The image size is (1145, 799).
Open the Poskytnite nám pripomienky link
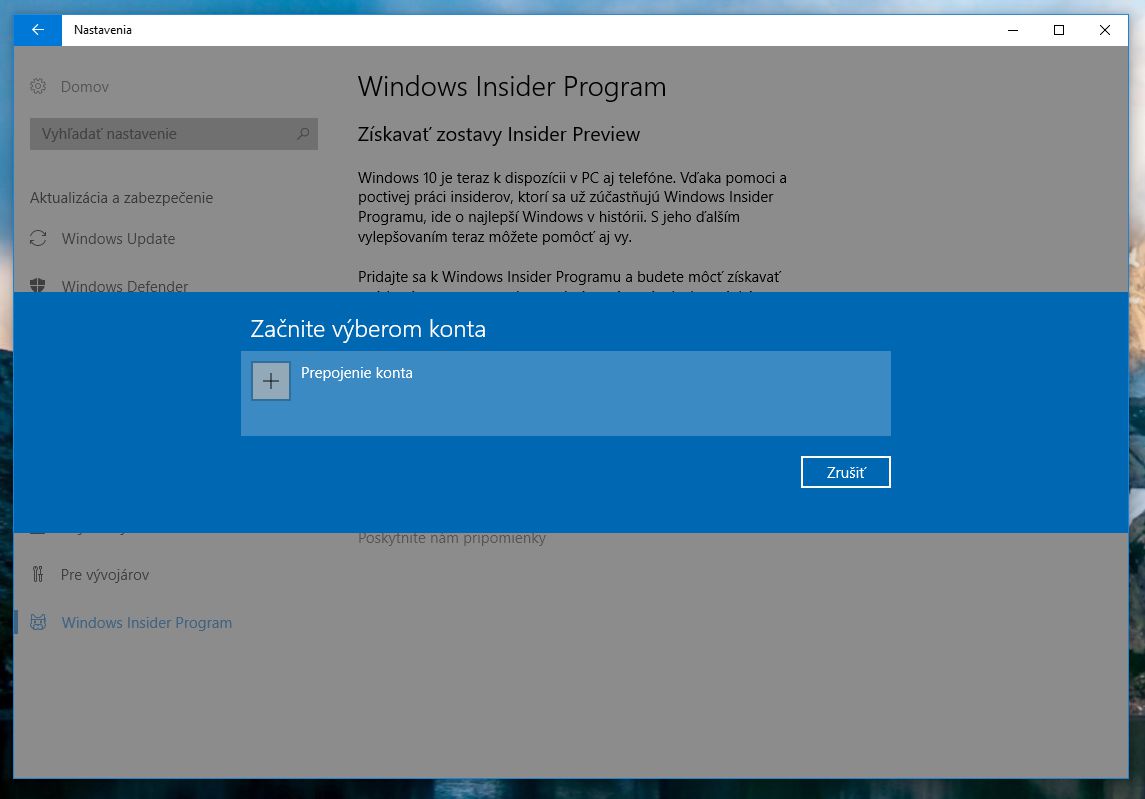tap(452, 539)
